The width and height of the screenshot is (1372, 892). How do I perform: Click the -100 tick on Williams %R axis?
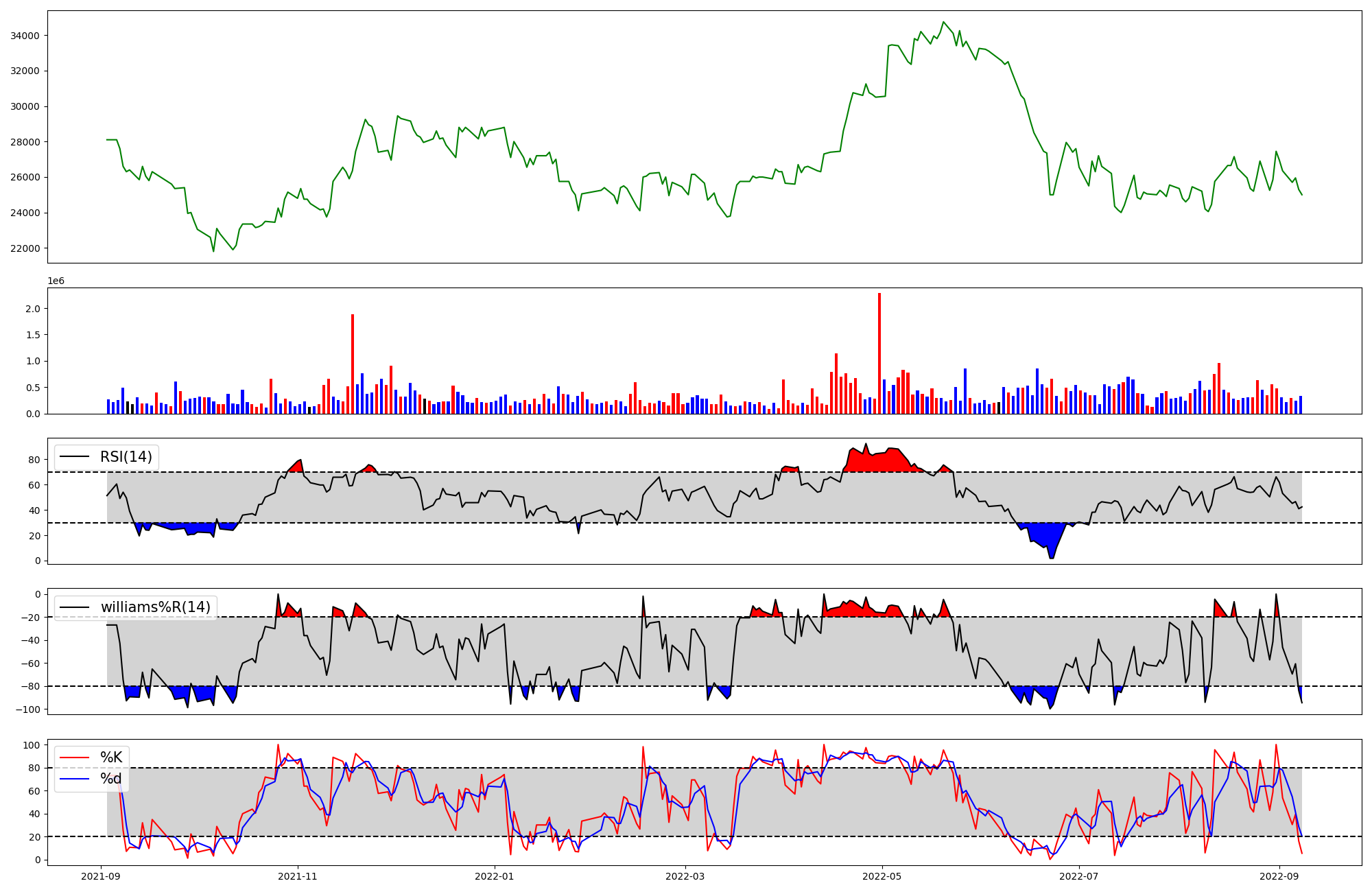(28, 709)
